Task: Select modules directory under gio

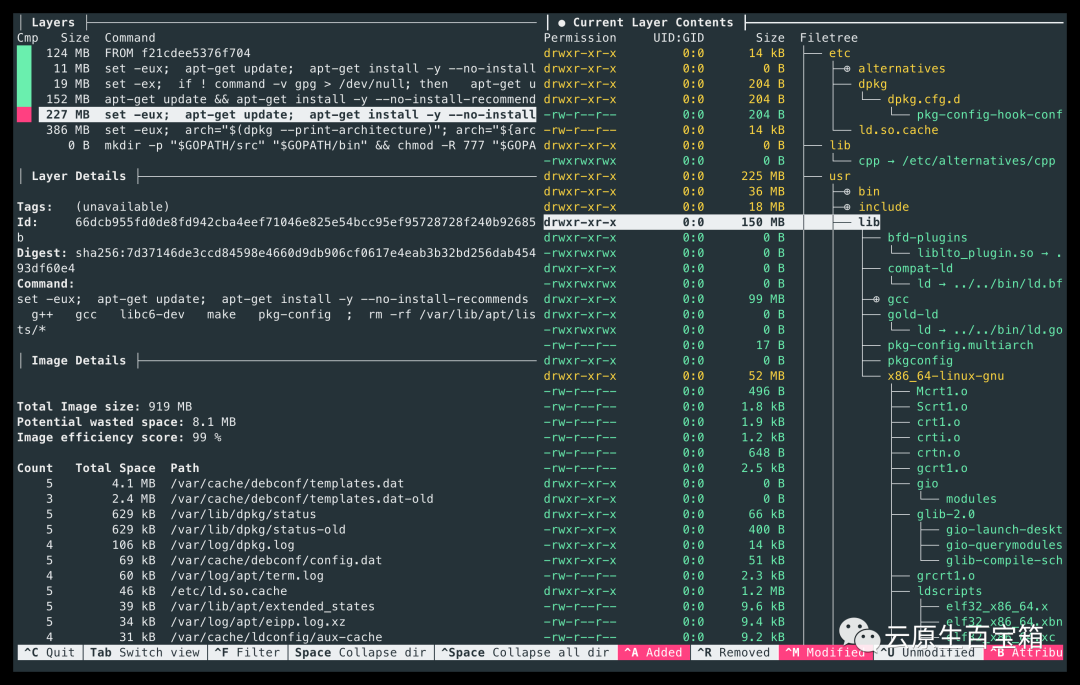Action: 970,499
